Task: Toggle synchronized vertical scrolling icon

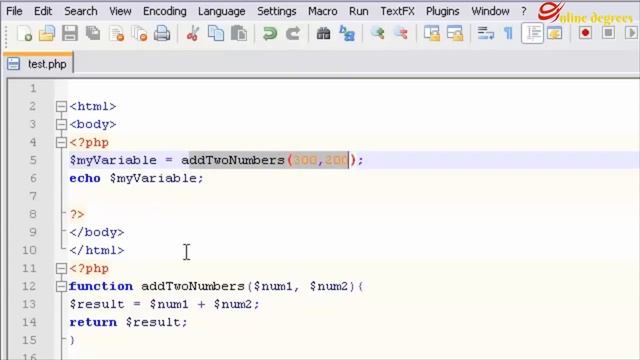Action: pos(431,33)
